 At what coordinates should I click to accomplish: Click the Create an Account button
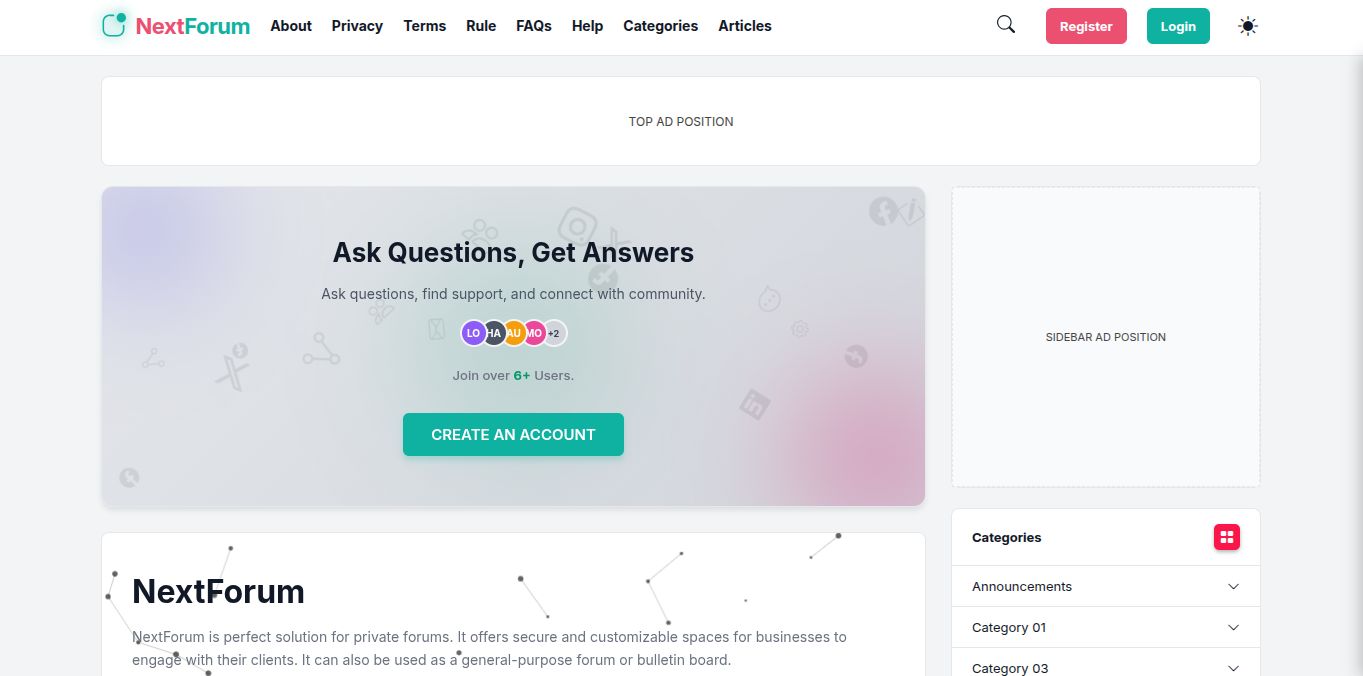[x=513, y=435]
